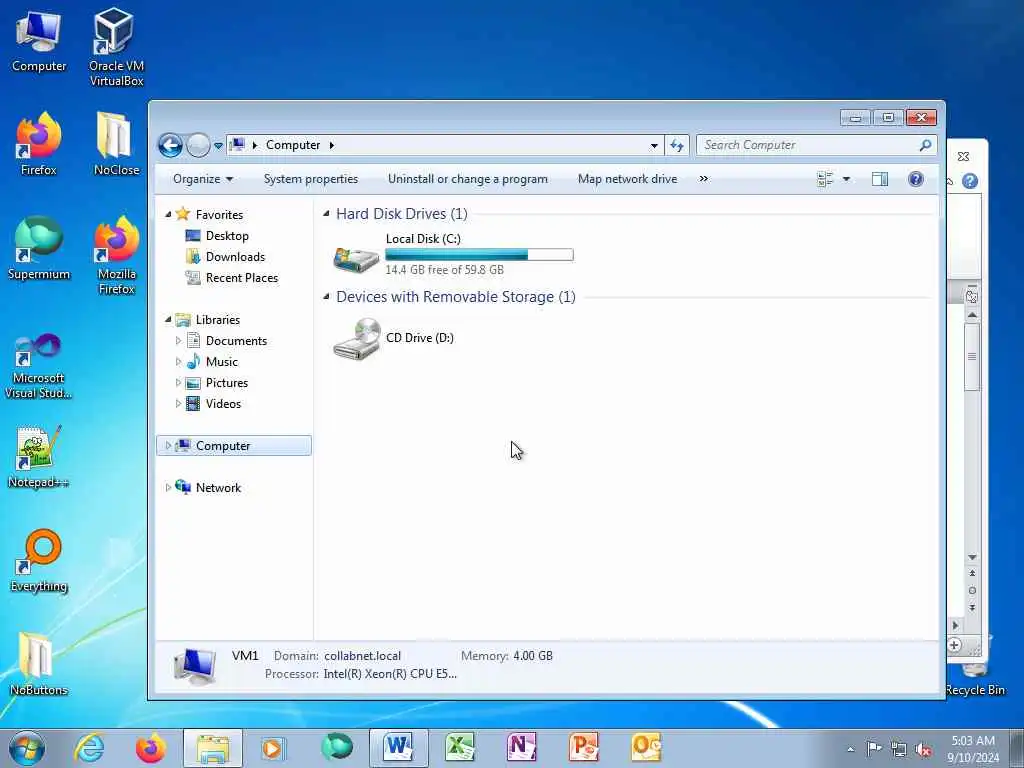Select Computer in navigation pane
This screenshot has height=768, width=1024.
pyautogui.click(x=234, y=445)
